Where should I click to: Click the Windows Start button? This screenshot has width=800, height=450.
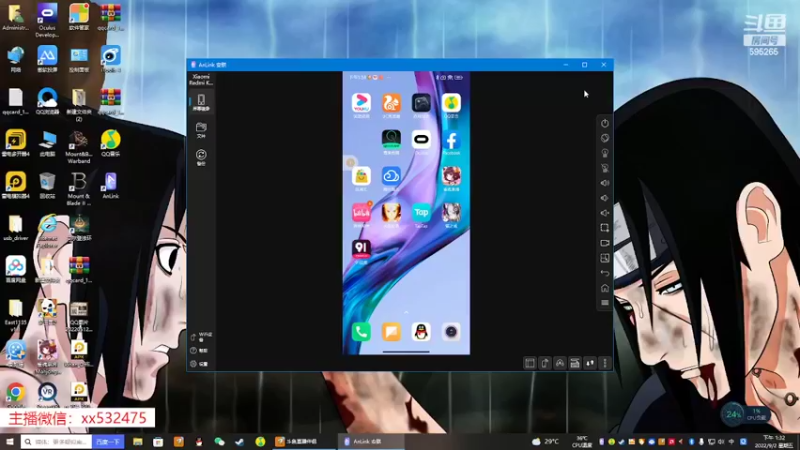click(9, 442)
